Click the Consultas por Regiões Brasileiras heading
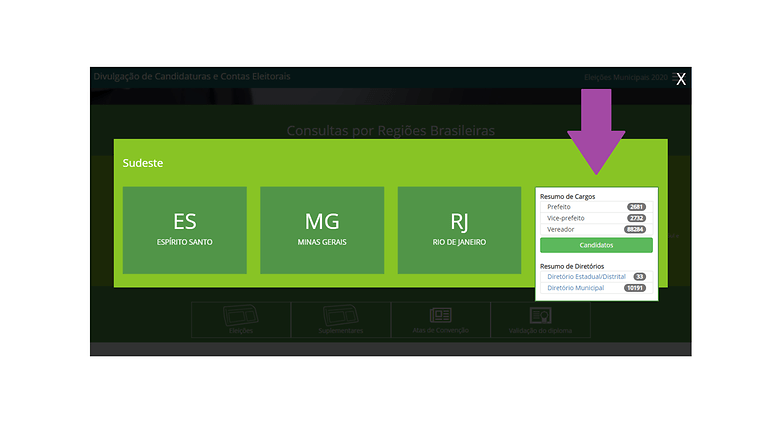 [x=391, y=131]
